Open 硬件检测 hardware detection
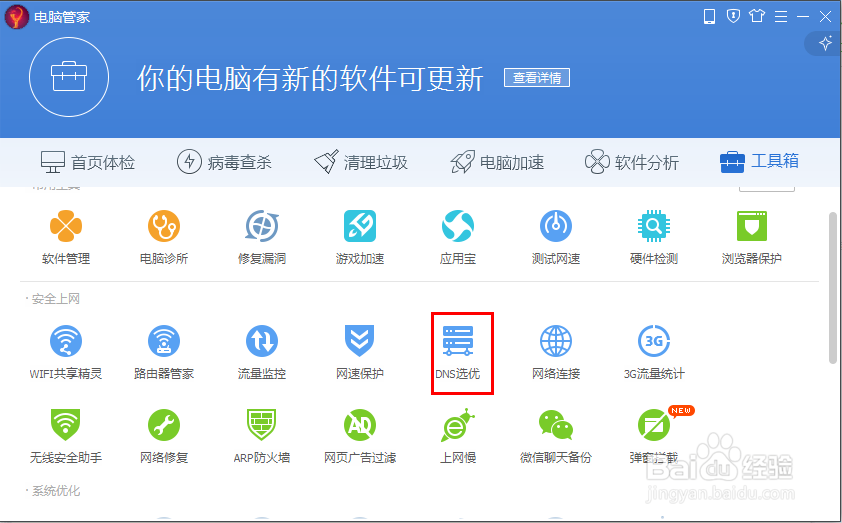The height and width of the screenshot is (523, 842). 654,237
